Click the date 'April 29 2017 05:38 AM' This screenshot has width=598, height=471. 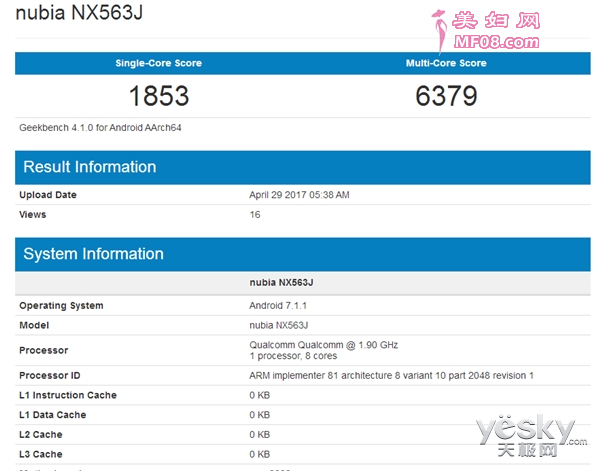coord(299,195)
